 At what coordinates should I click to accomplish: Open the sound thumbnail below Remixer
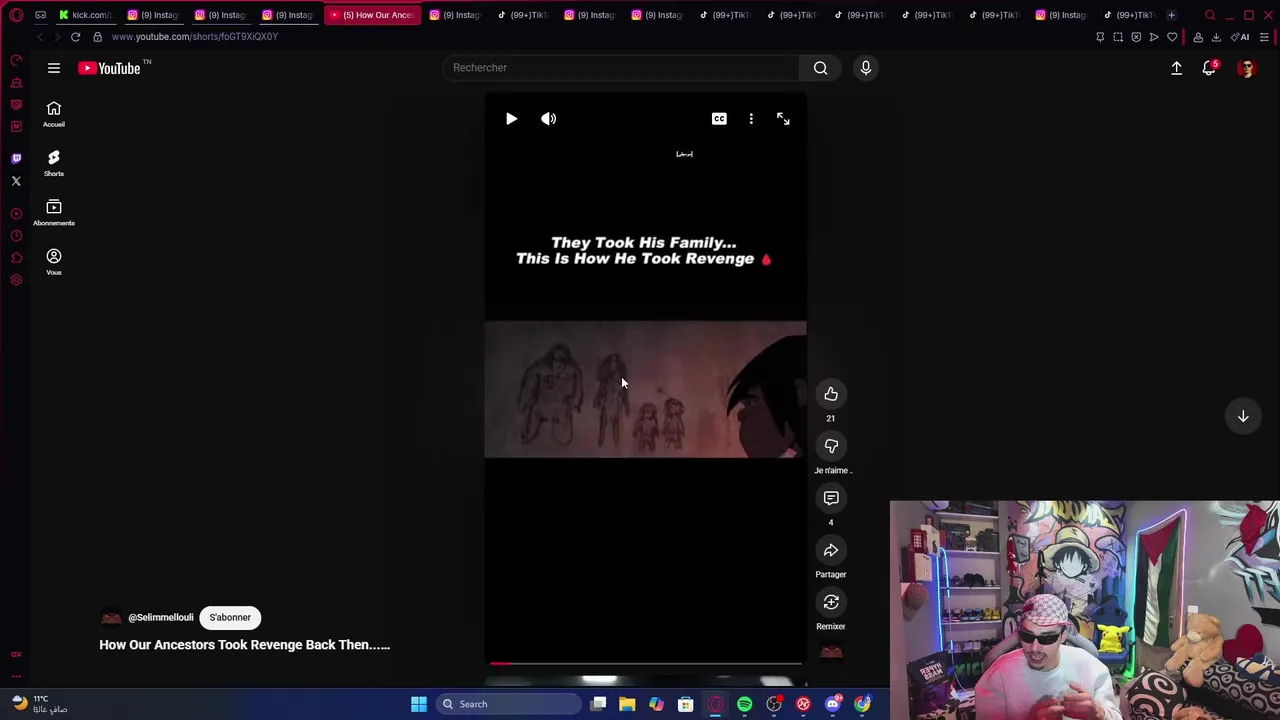tap(831, 652)
